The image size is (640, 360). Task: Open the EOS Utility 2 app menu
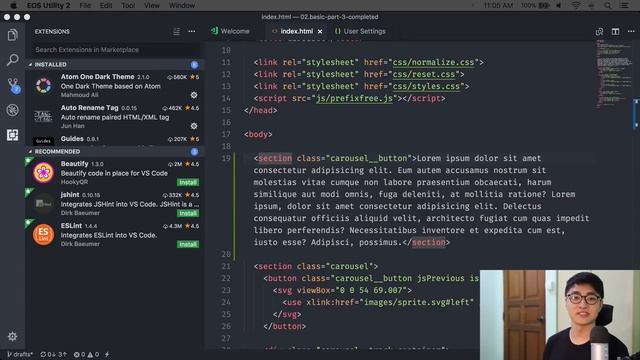(x=49, y=5)
